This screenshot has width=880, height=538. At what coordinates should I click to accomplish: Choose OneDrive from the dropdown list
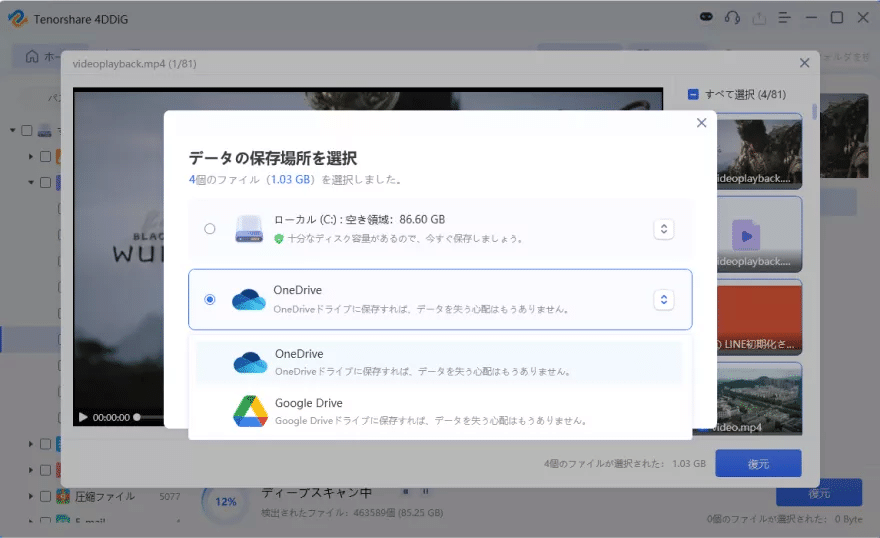pyautogui.click(x=439, y=362)
